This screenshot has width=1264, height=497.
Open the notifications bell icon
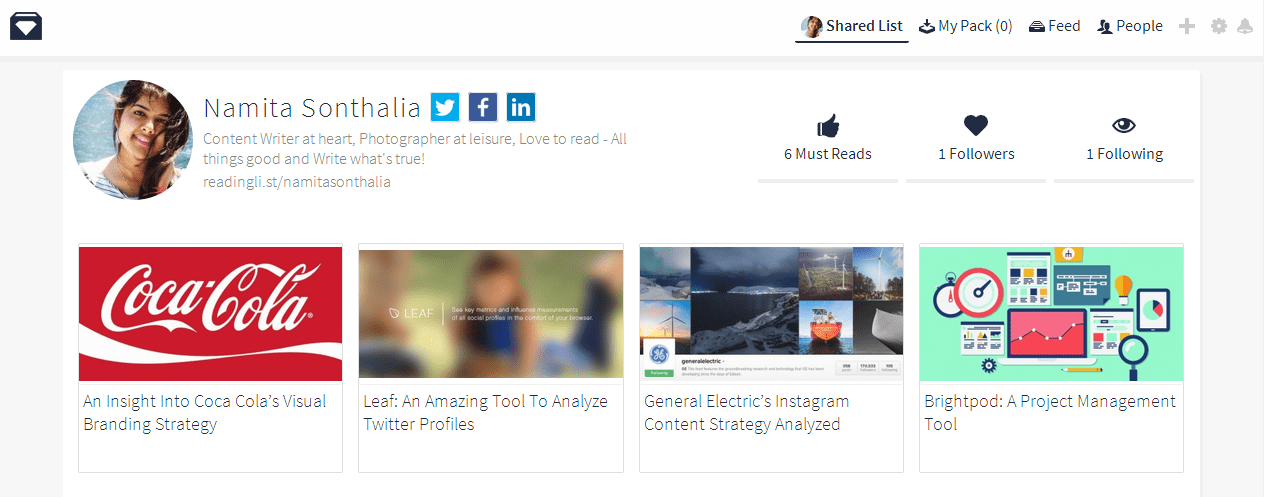1245,26
